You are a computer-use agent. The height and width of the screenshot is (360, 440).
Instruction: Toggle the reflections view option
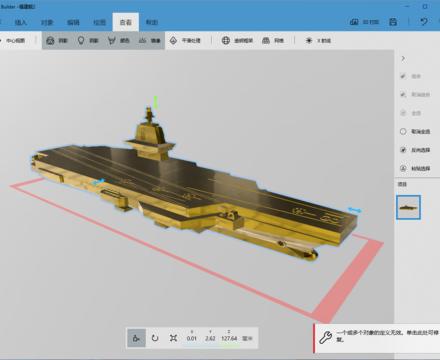coord(149,40)
